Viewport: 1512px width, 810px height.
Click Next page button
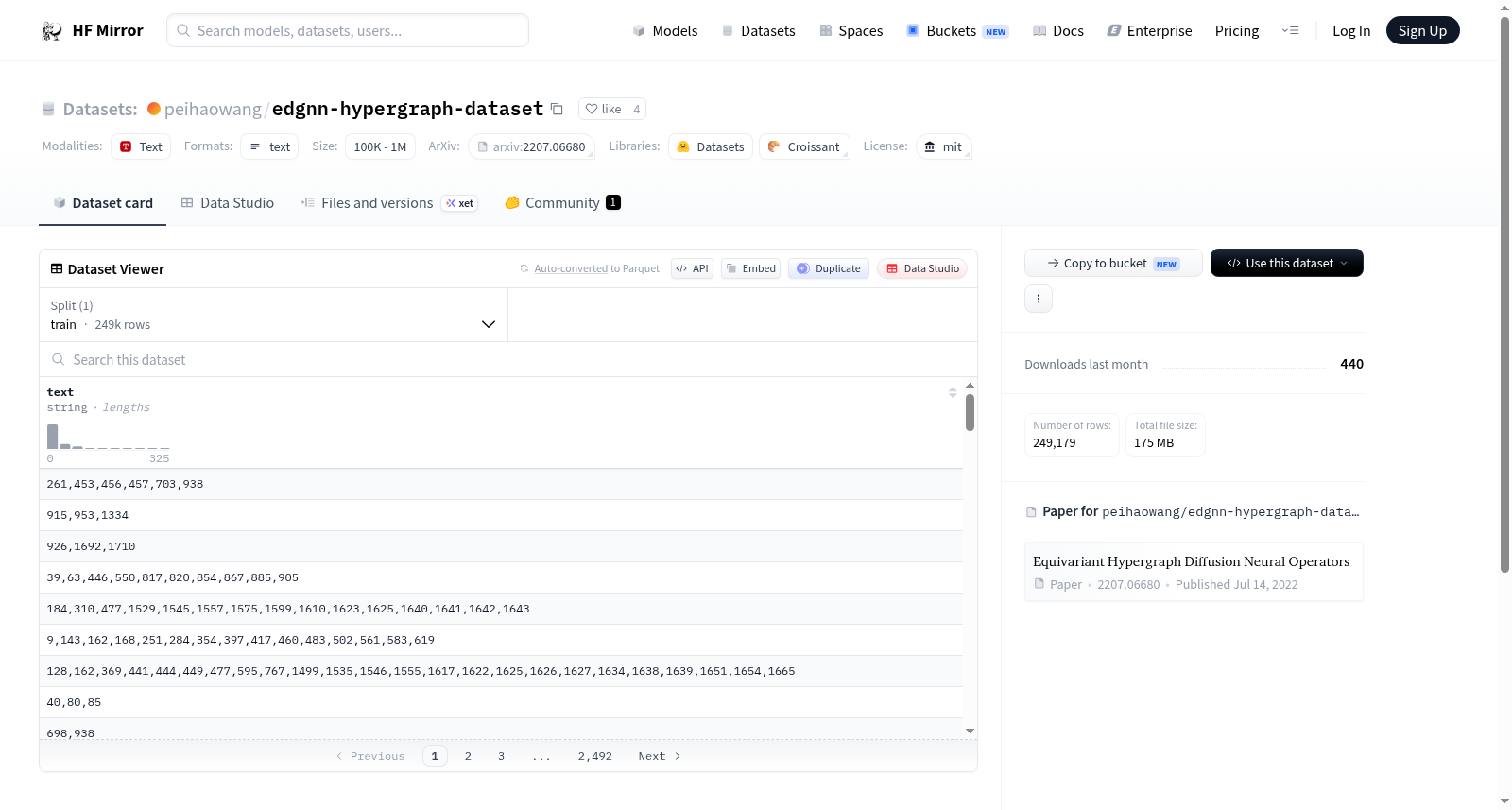click(x=659, y=756)
